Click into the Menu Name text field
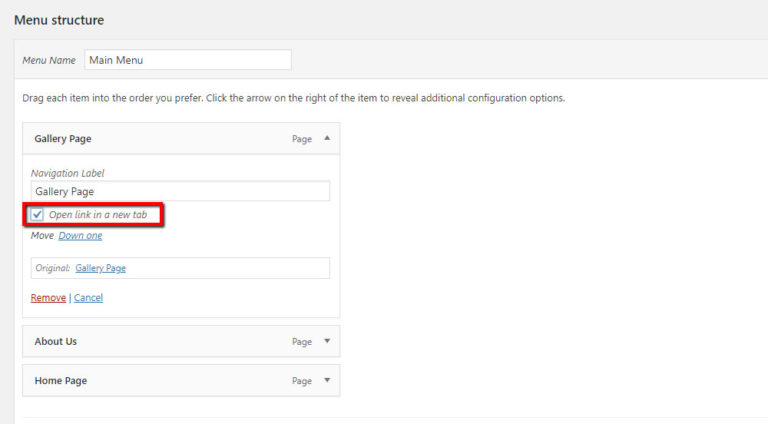This screenshot has width=768, height=424. click(x=187, y=60)
